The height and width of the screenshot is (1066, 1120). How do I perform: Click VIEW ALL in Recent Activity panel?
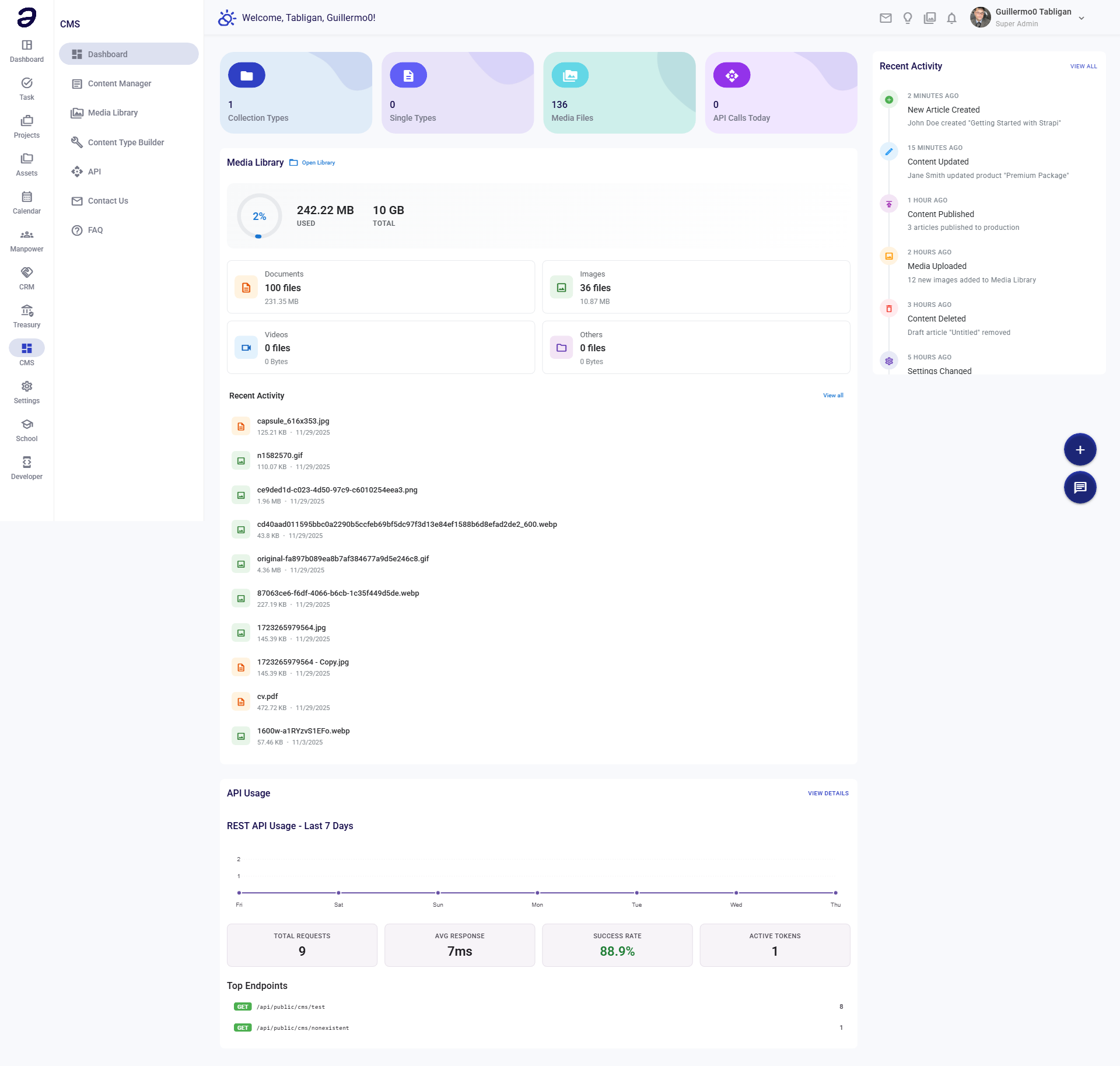click(x=1083, y=66)
